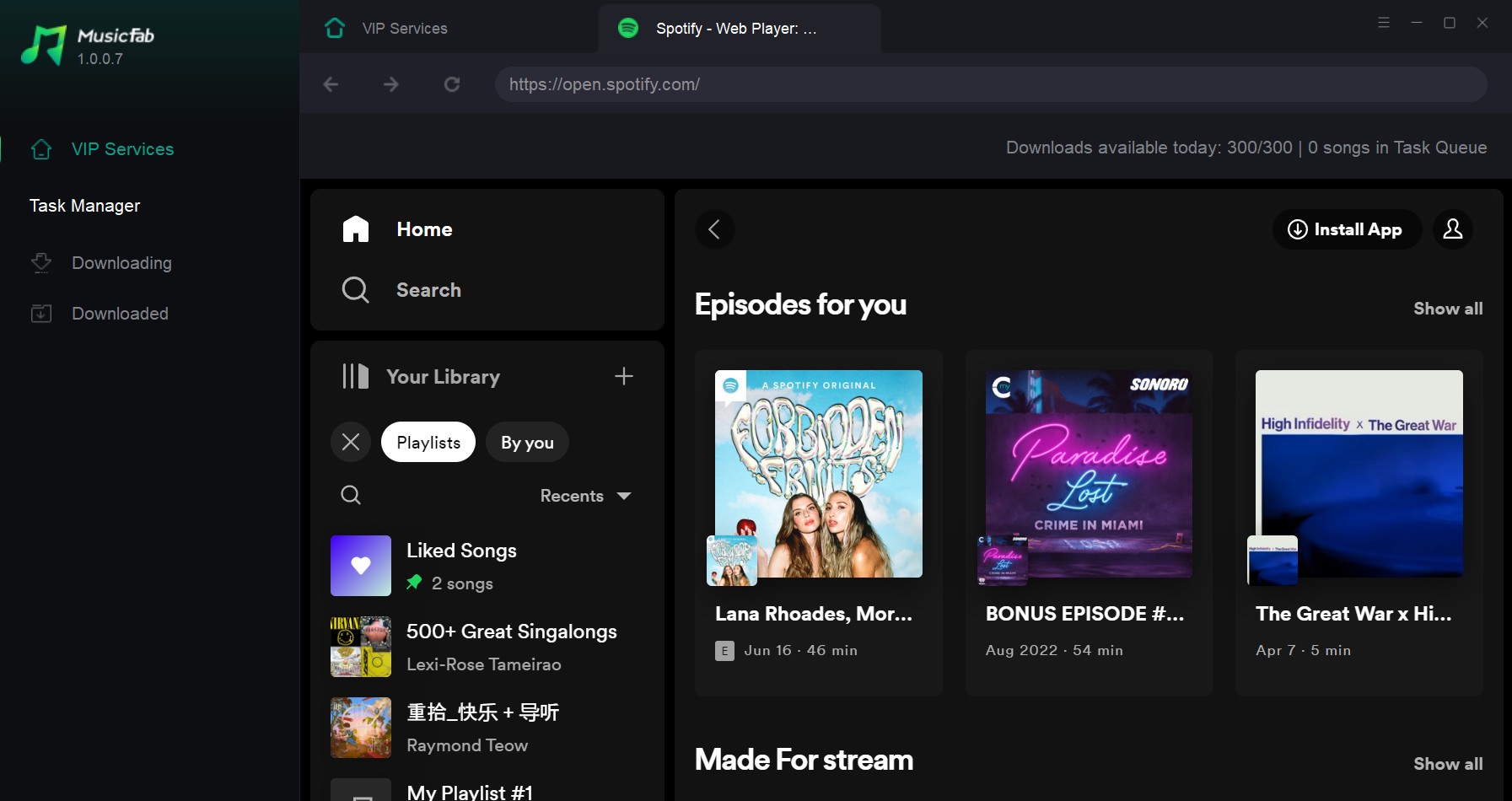
Task: Toggle the By you filter chip
Action: pos(527,442)
